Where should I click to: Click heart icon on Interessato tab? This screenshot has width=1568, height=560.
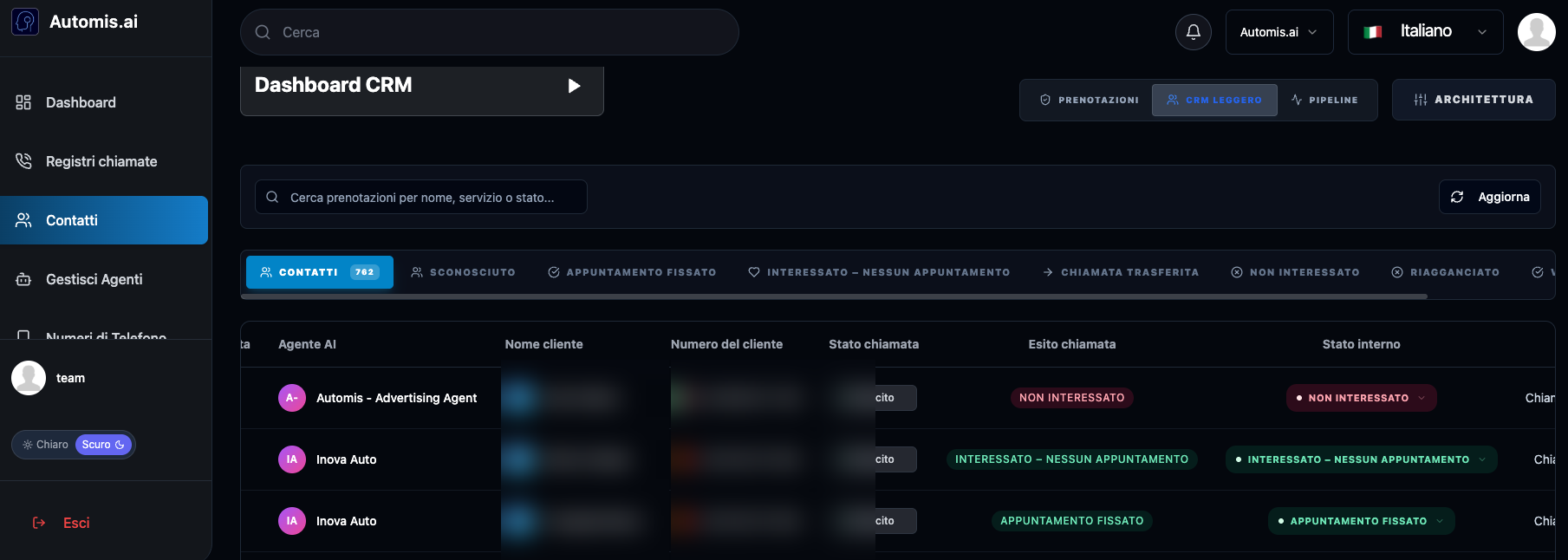click(x=754, y=272)
